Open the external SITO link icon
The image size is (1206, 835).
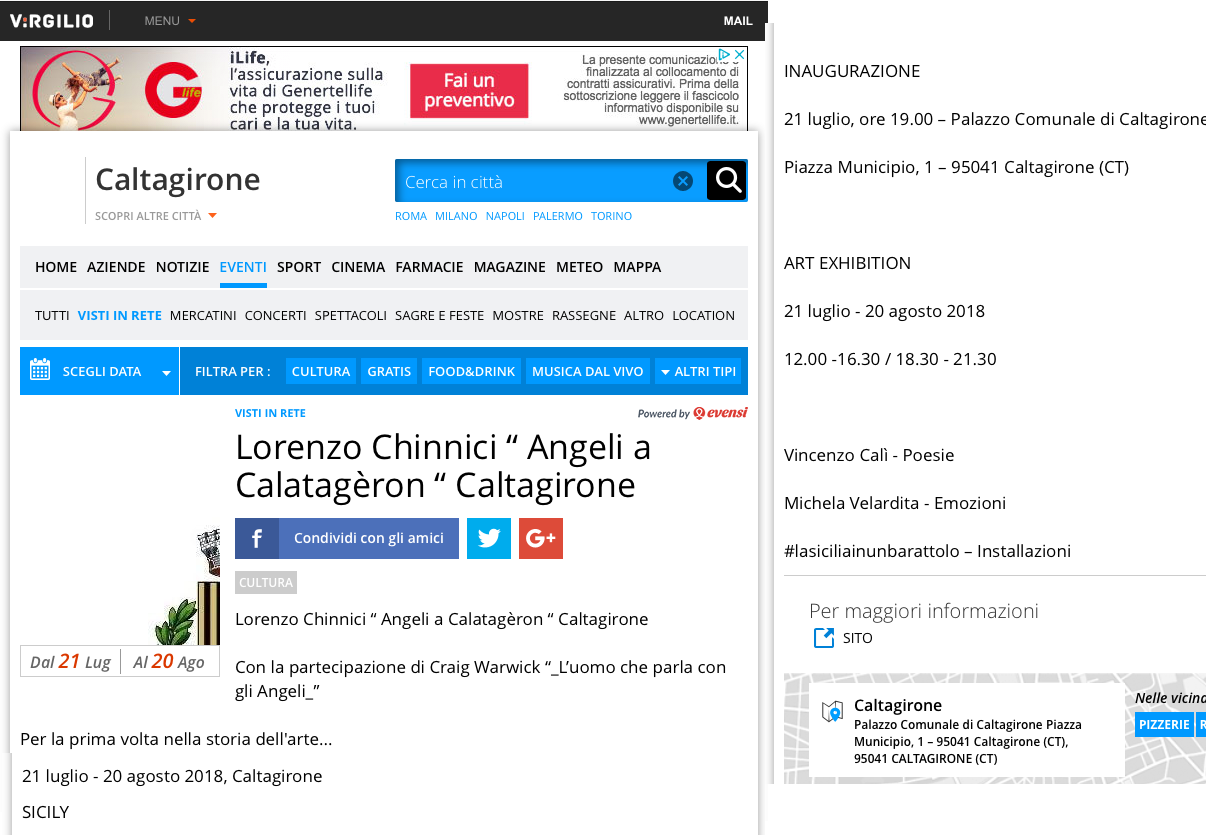tap(824, 638)
